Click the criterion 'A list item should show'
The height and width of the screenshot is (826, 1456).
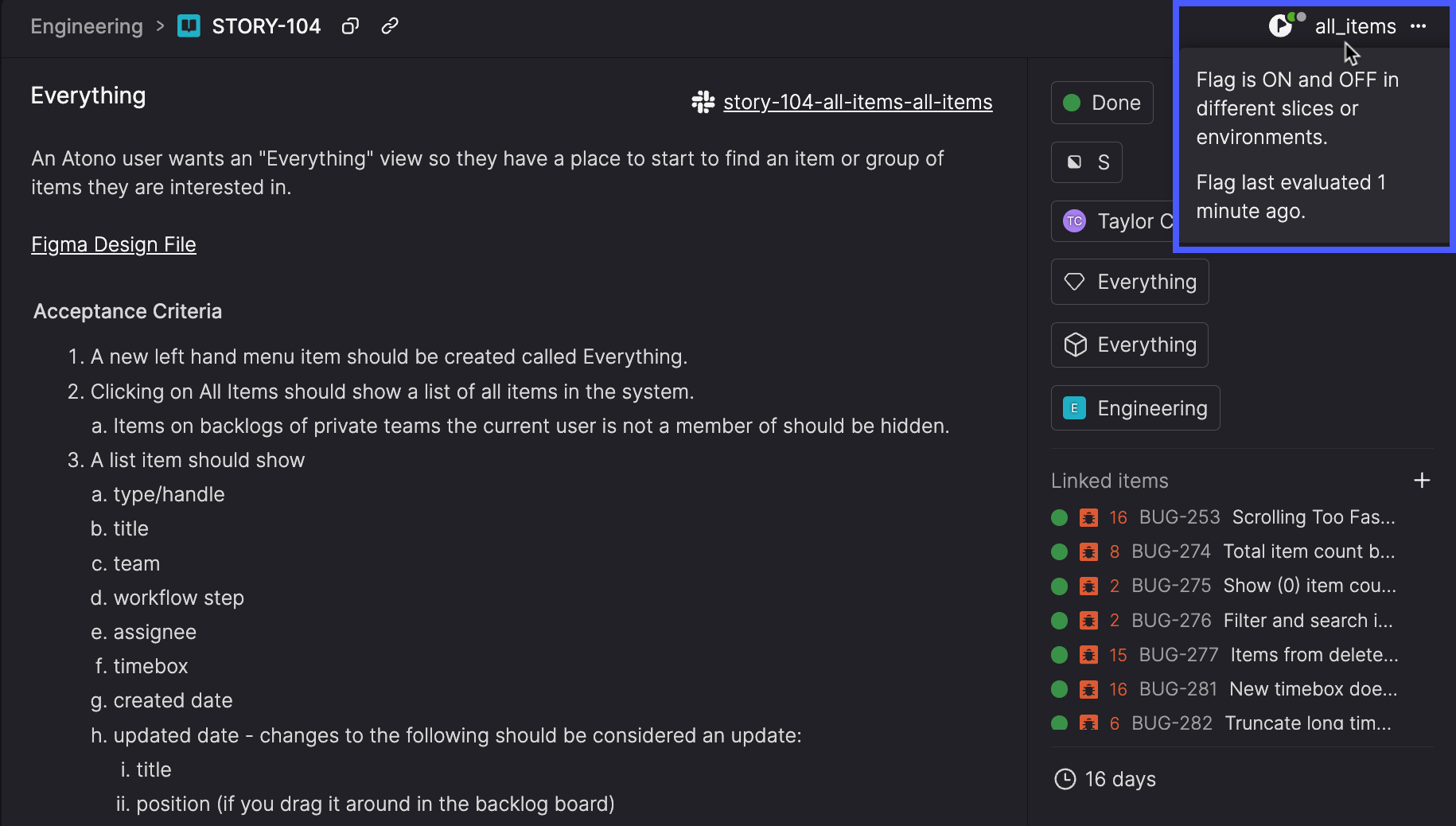pyautogui.click(x=197, y=460)
